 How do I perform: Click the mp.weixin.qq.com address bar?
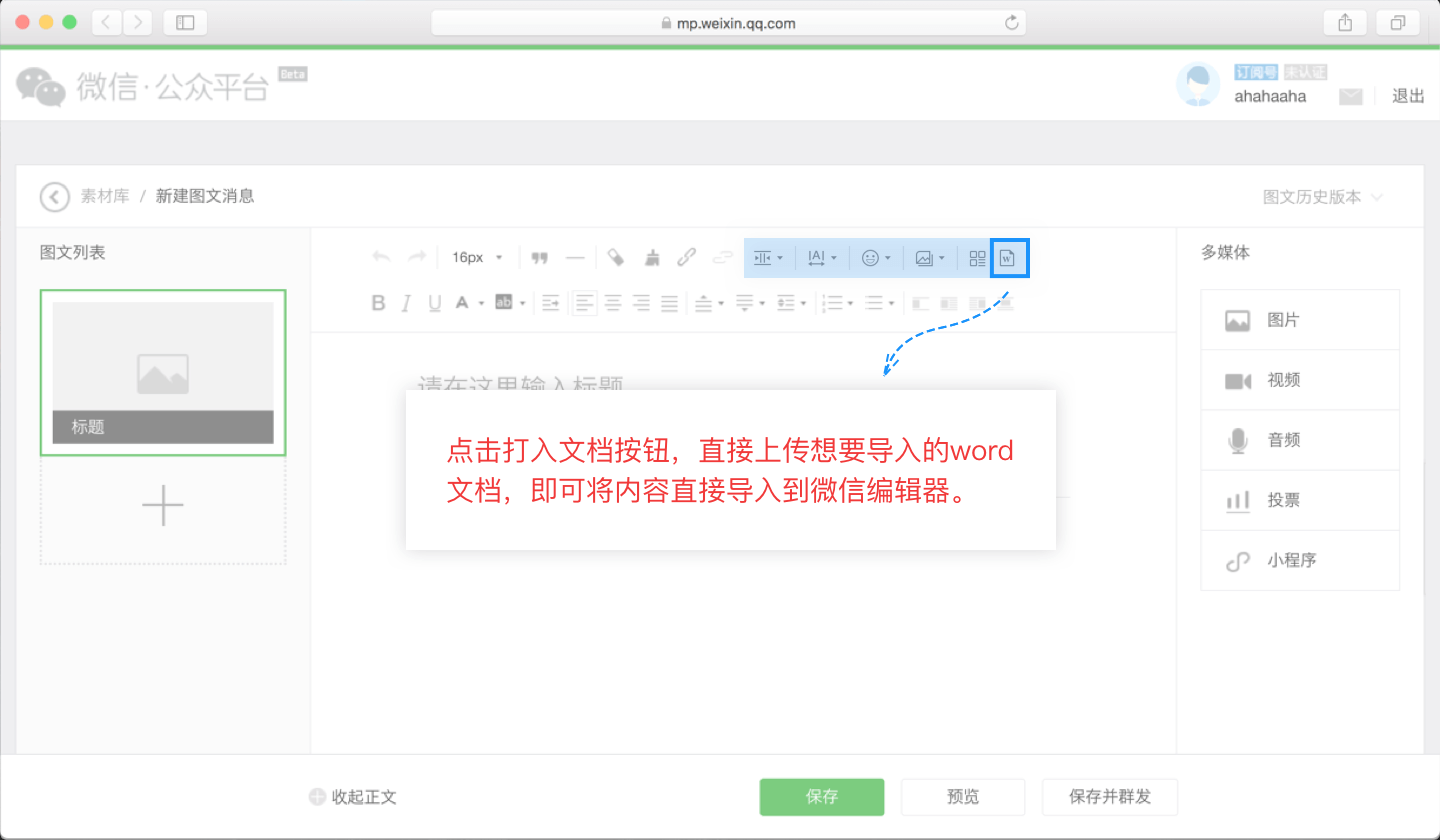click(728, 23)
